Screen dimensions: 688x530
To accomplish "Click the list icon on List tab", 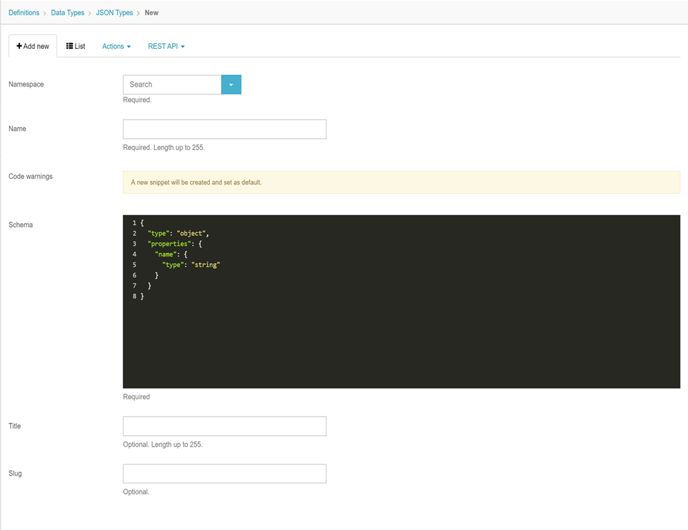I will click(x=70, y=46).
